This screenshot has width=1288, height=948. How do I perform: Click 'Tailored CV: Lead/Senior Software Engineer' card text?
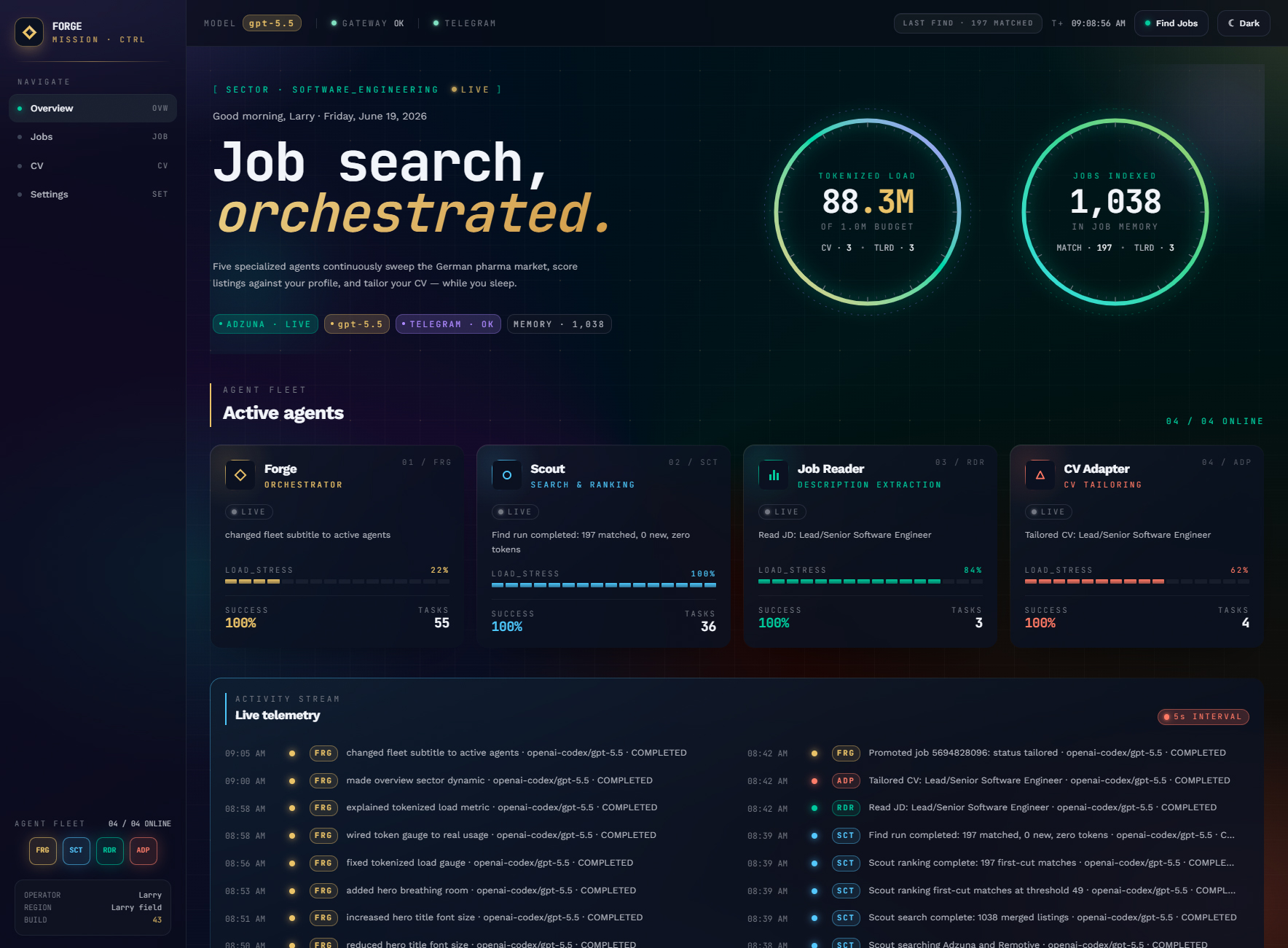[1118, 535]
